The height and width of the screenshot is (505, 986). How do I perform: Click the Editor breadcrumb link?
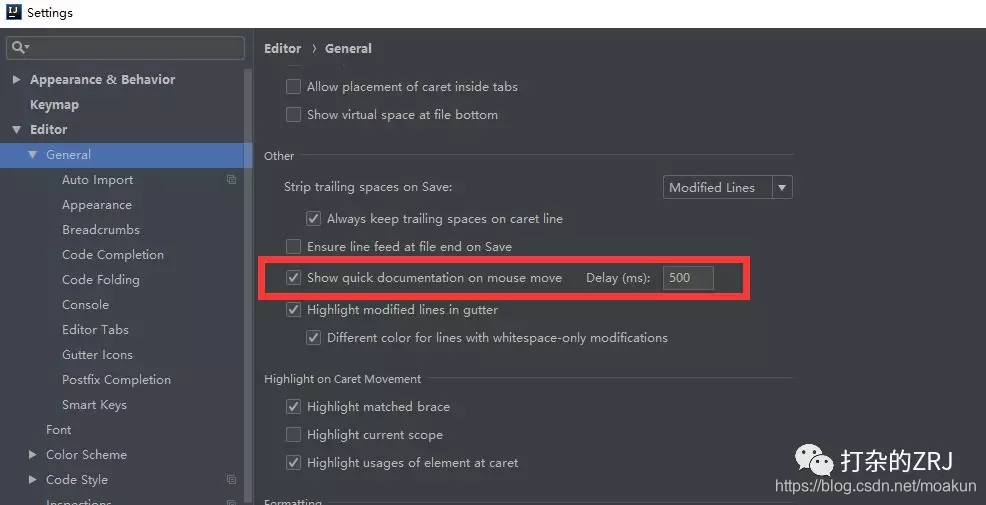(x=282, y=48)
